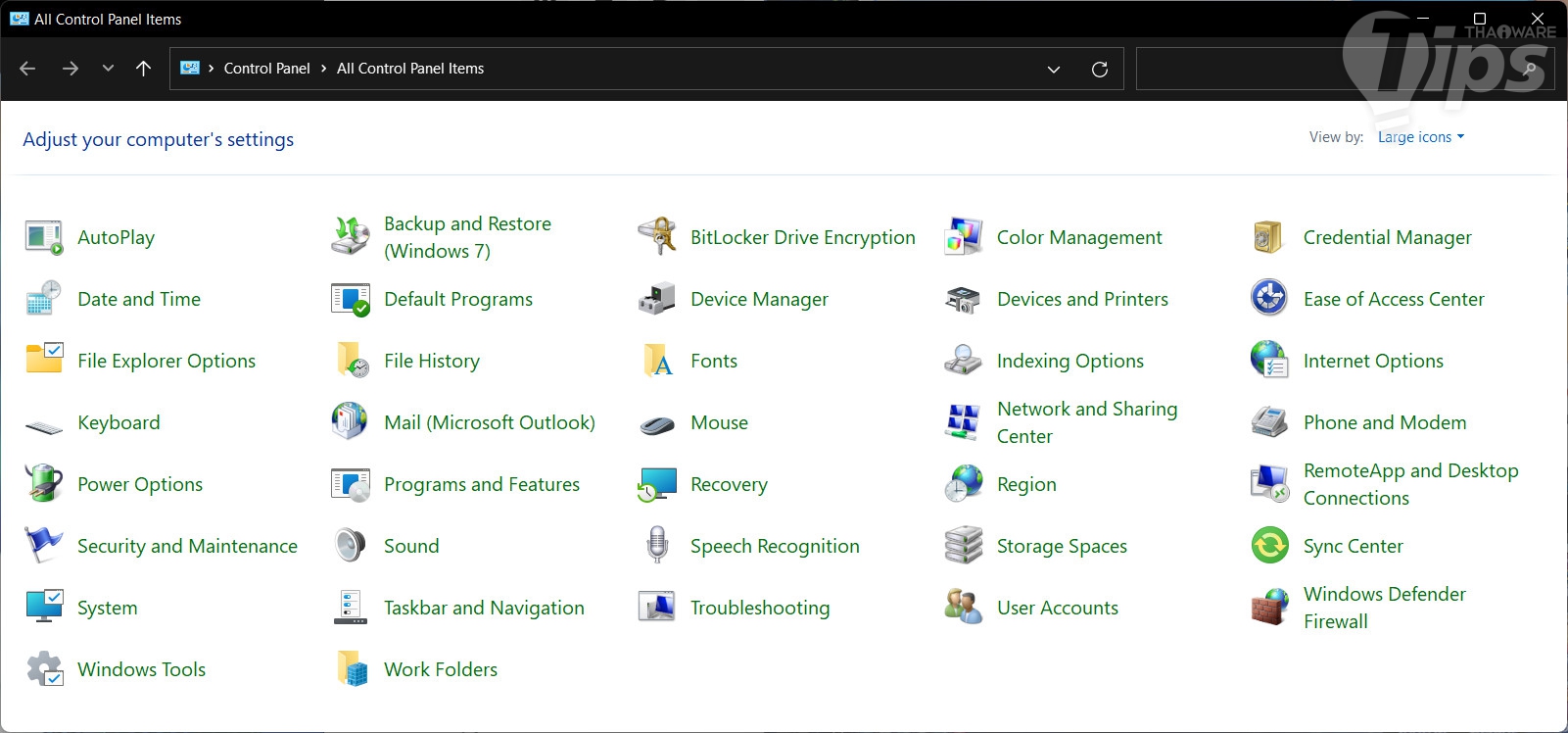
Task: Open the Storage Spaces drives icon
Action: pyautogui.click(x=963, y=546)
